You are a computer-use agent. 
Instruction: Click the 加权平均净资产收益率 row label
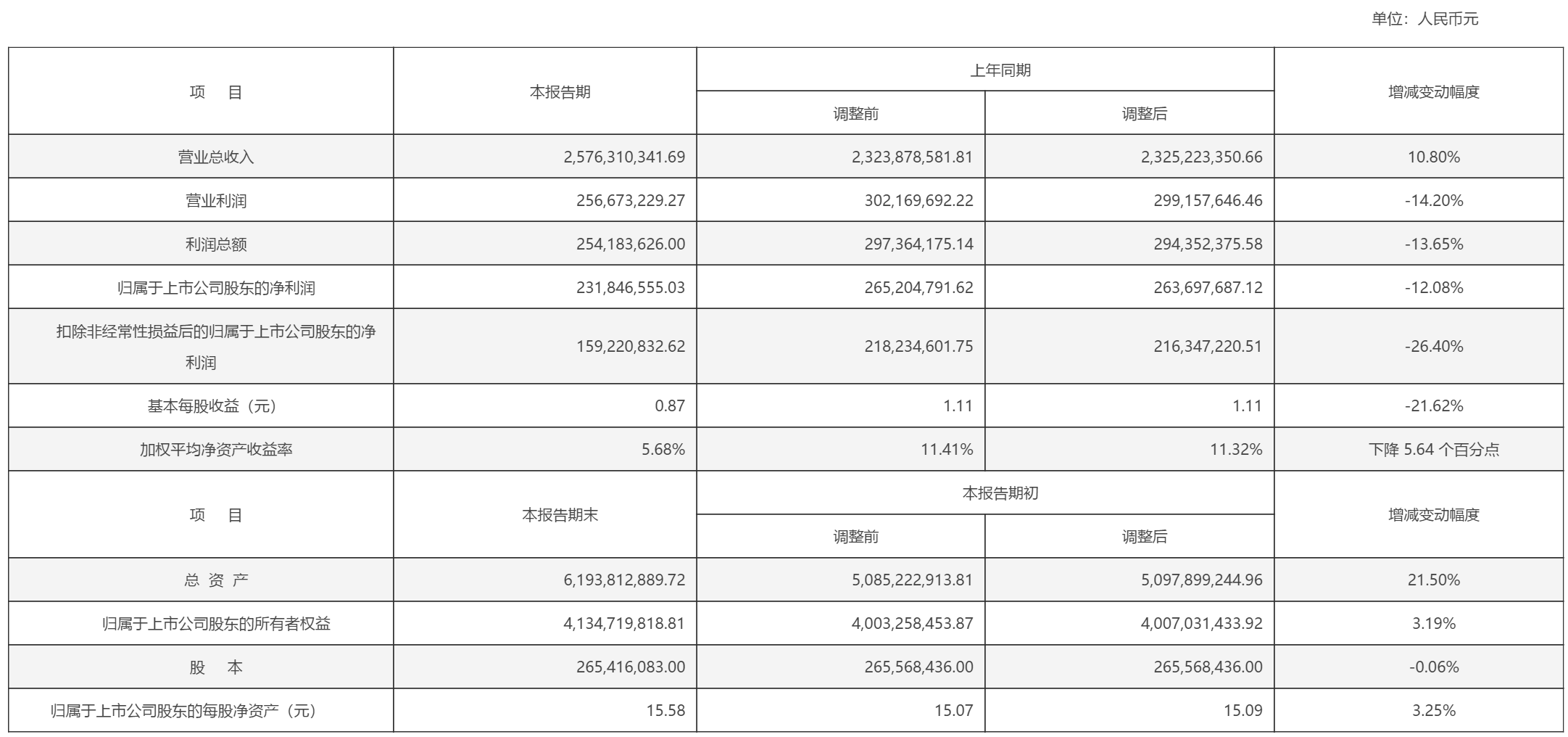[x=216, y=449]
